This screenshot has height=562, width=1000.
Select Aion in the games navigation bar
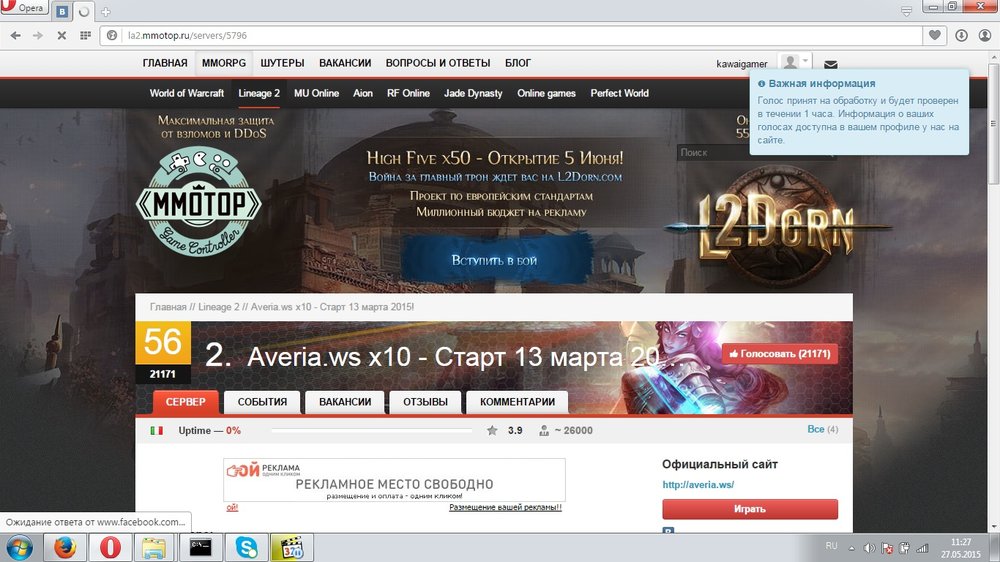tap(363, 93)
